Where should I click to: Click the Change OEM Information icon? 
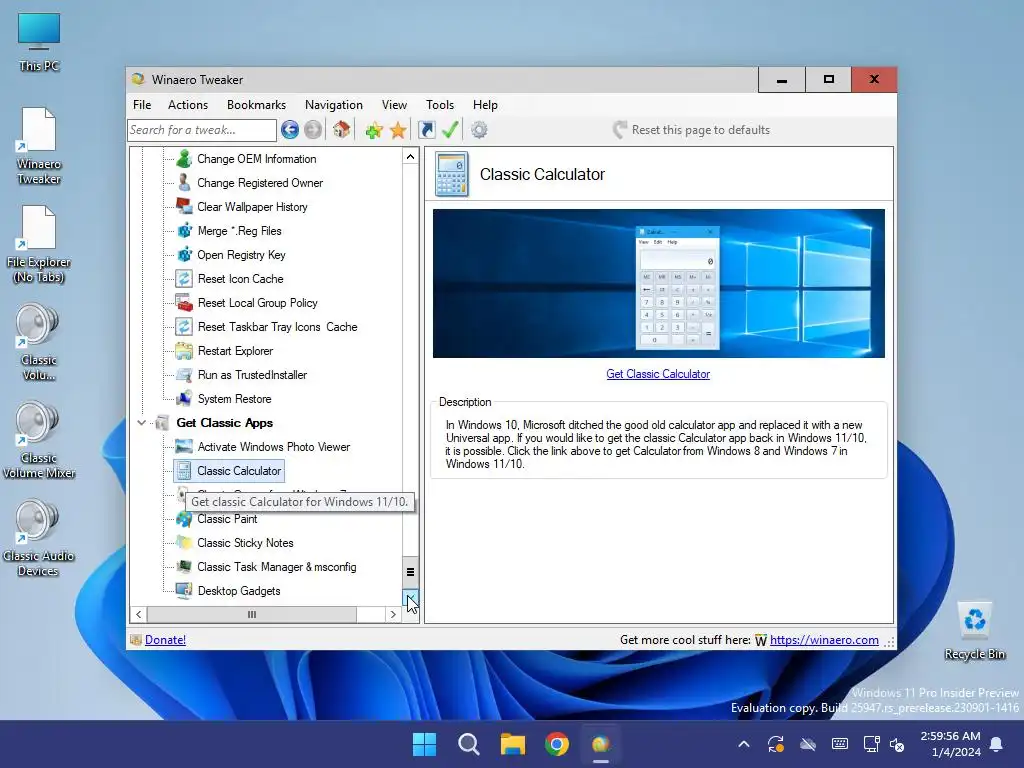click(184, 159)
